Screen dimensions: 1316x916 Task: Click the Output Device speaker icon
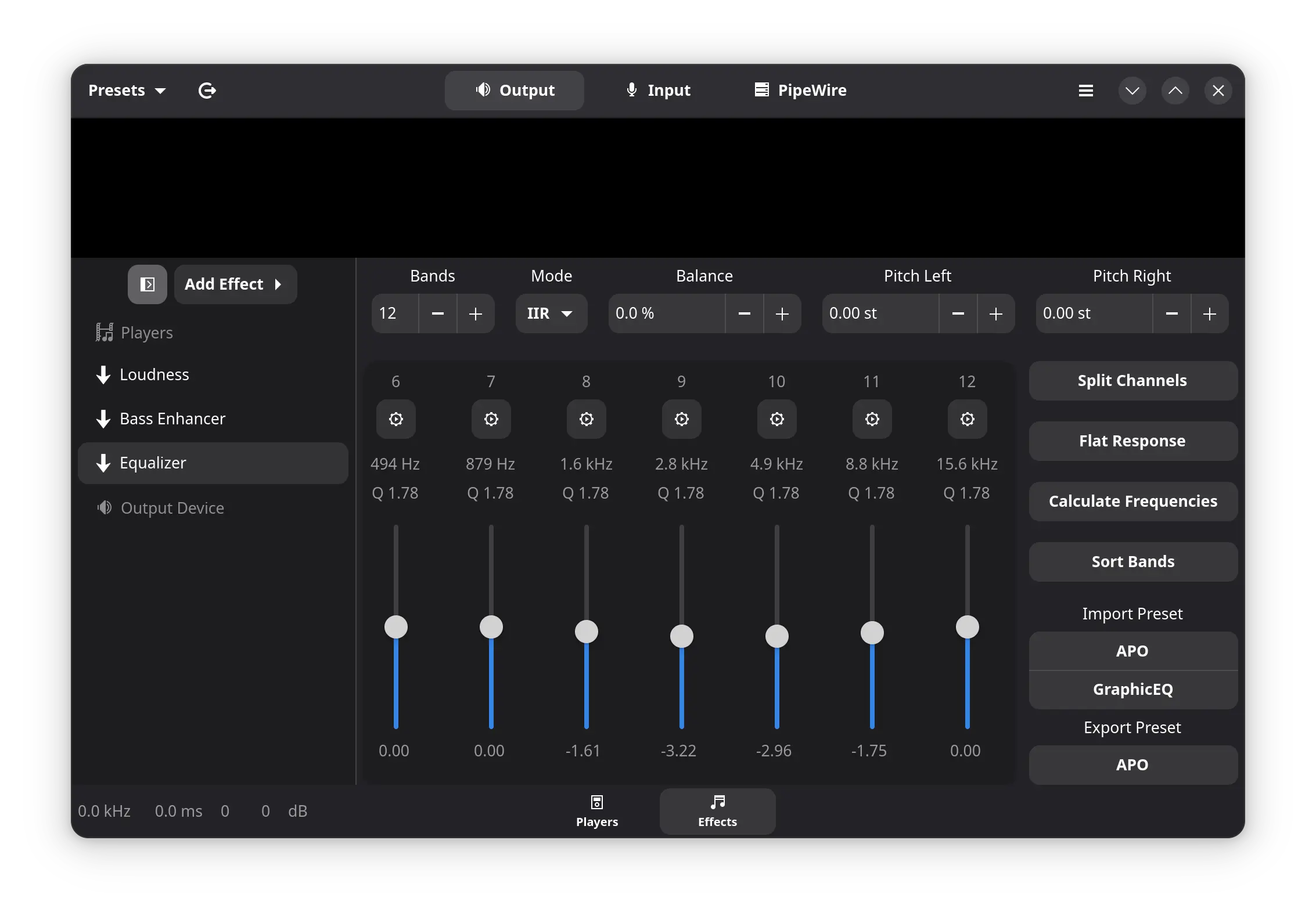click(104, 507)
